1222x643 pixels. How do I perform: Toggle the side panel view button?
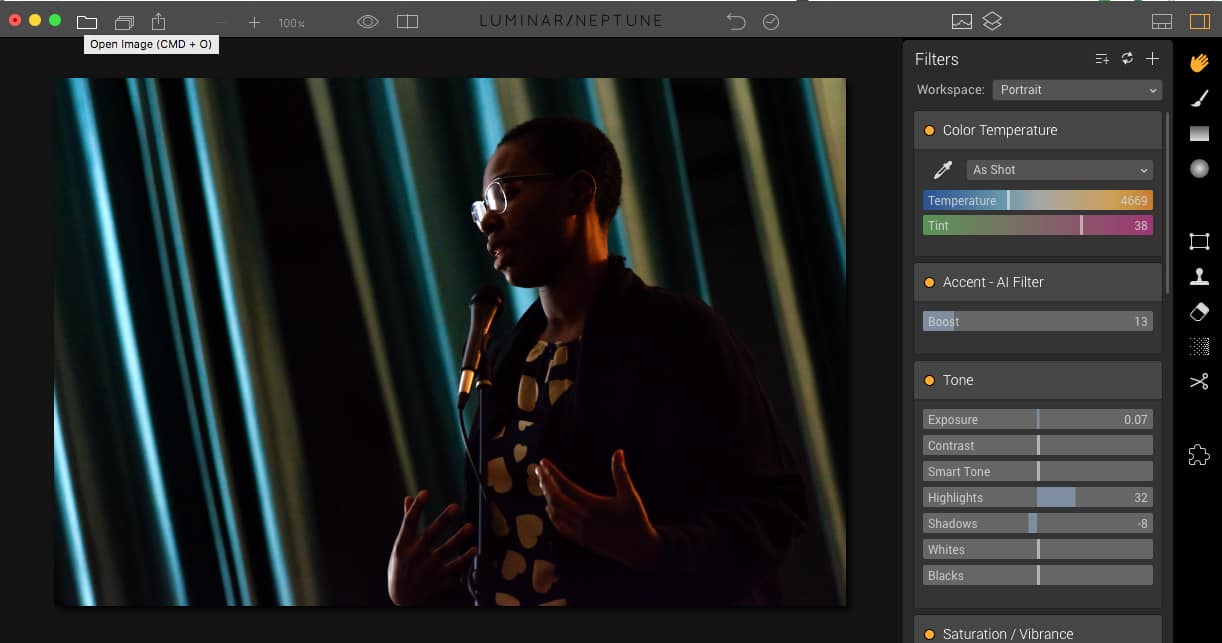(1199, 22)
